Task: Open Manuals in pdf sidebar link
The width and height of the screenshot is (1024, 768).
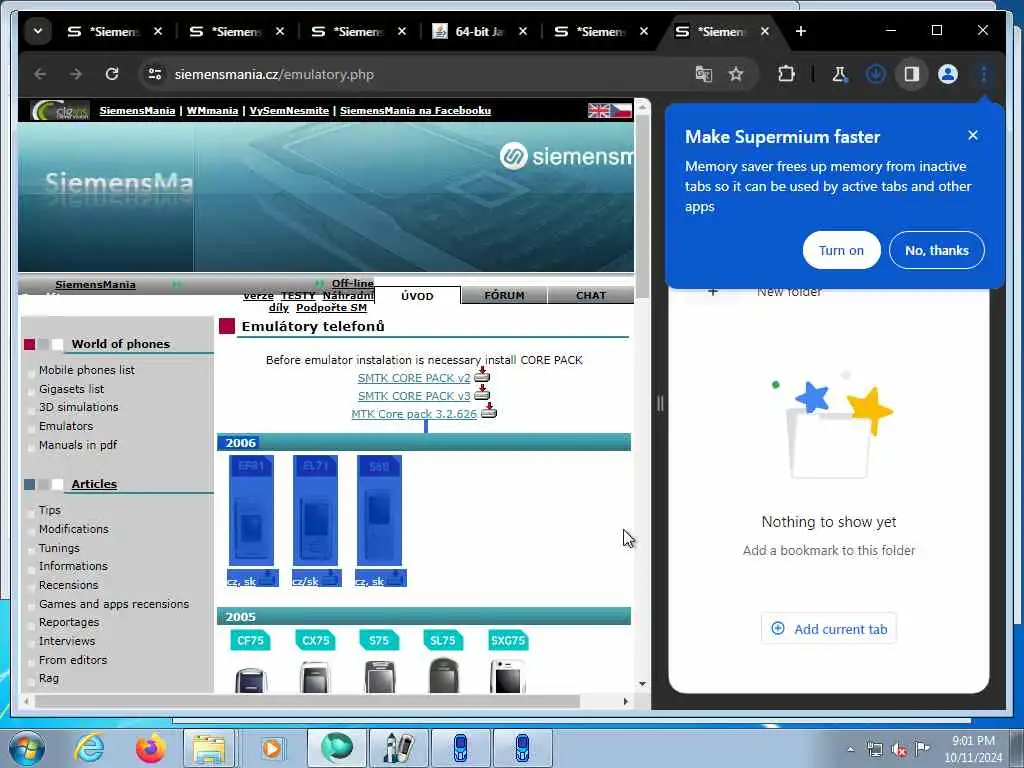Action: tap(78, 445)
